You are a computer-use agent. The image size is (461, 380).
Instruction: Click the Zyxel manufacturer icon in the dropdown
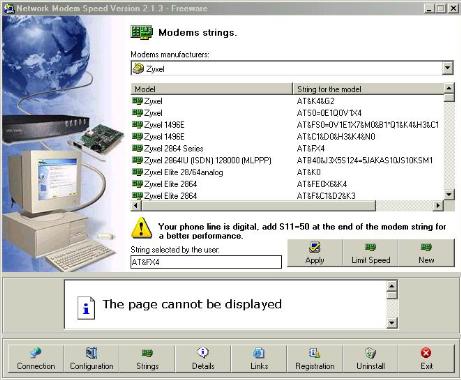coord(138,69)
